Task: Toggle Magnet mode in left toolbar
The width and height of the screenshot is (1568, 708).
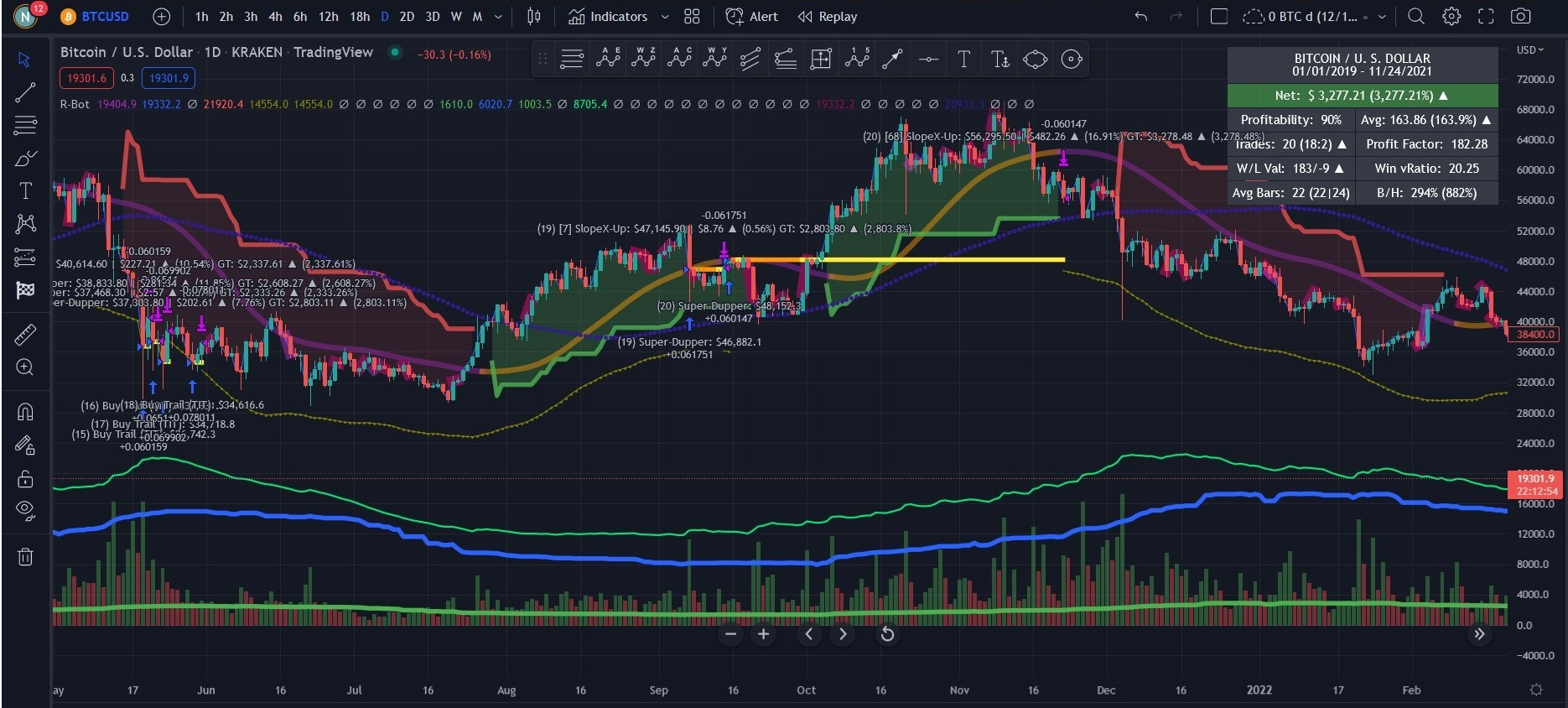Action: (x=25, y=412)
